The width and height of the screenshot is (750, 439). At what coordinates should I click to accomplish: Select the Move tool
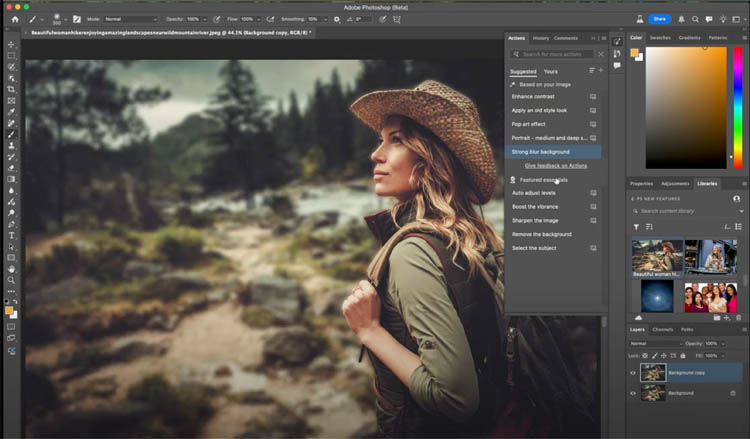(11, 44)
